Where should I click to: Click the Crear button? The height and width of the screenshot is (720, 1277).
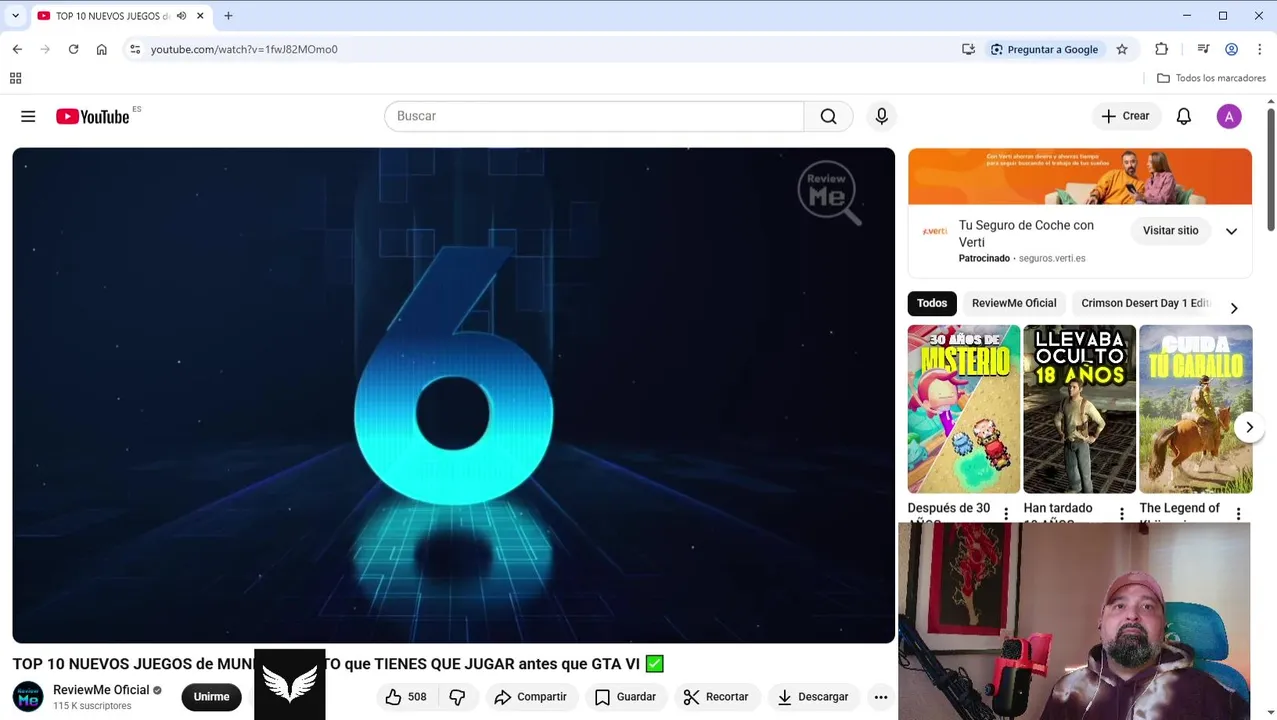coord(1126,116)
